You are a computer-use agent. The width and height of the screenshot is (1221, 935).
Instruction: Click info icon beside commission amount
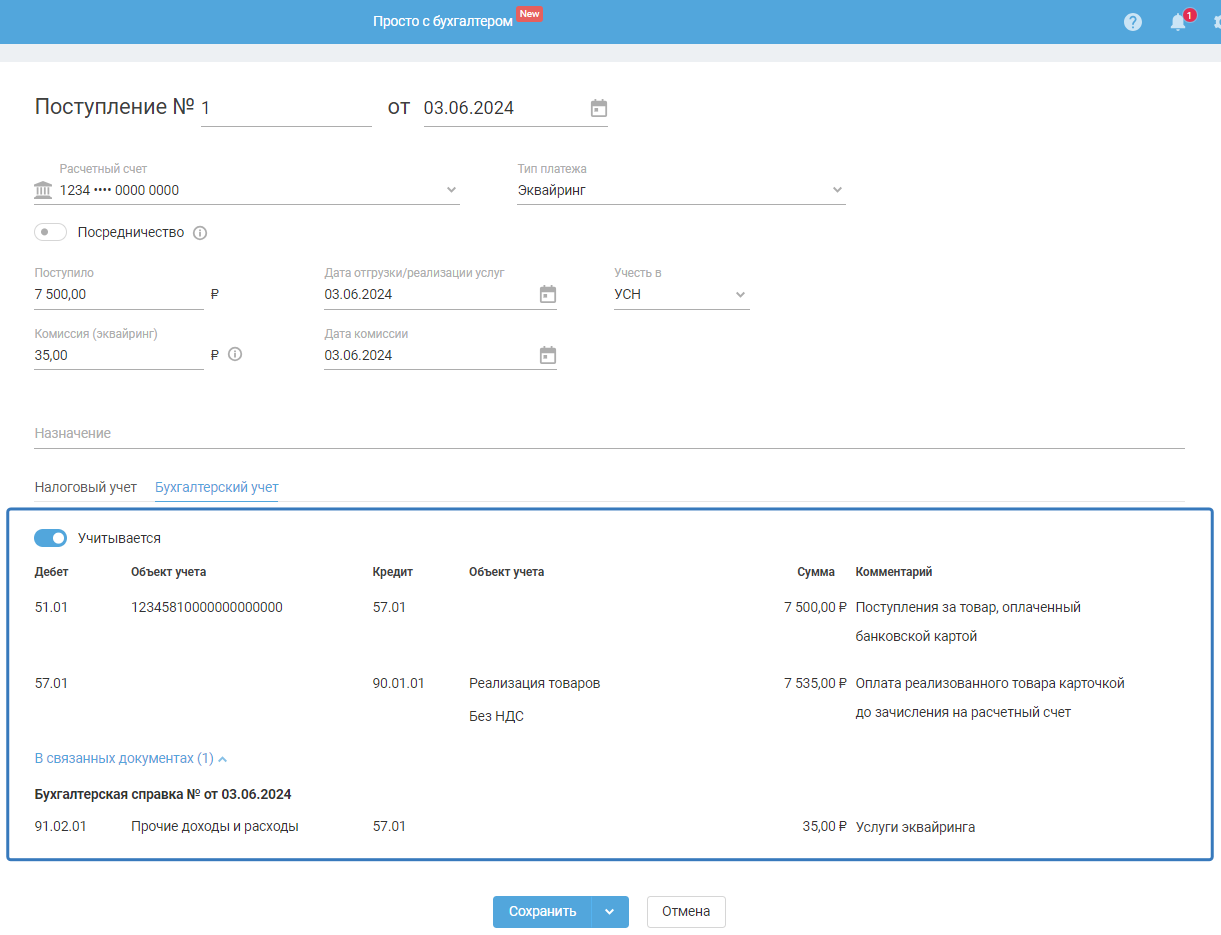[235, 354]
